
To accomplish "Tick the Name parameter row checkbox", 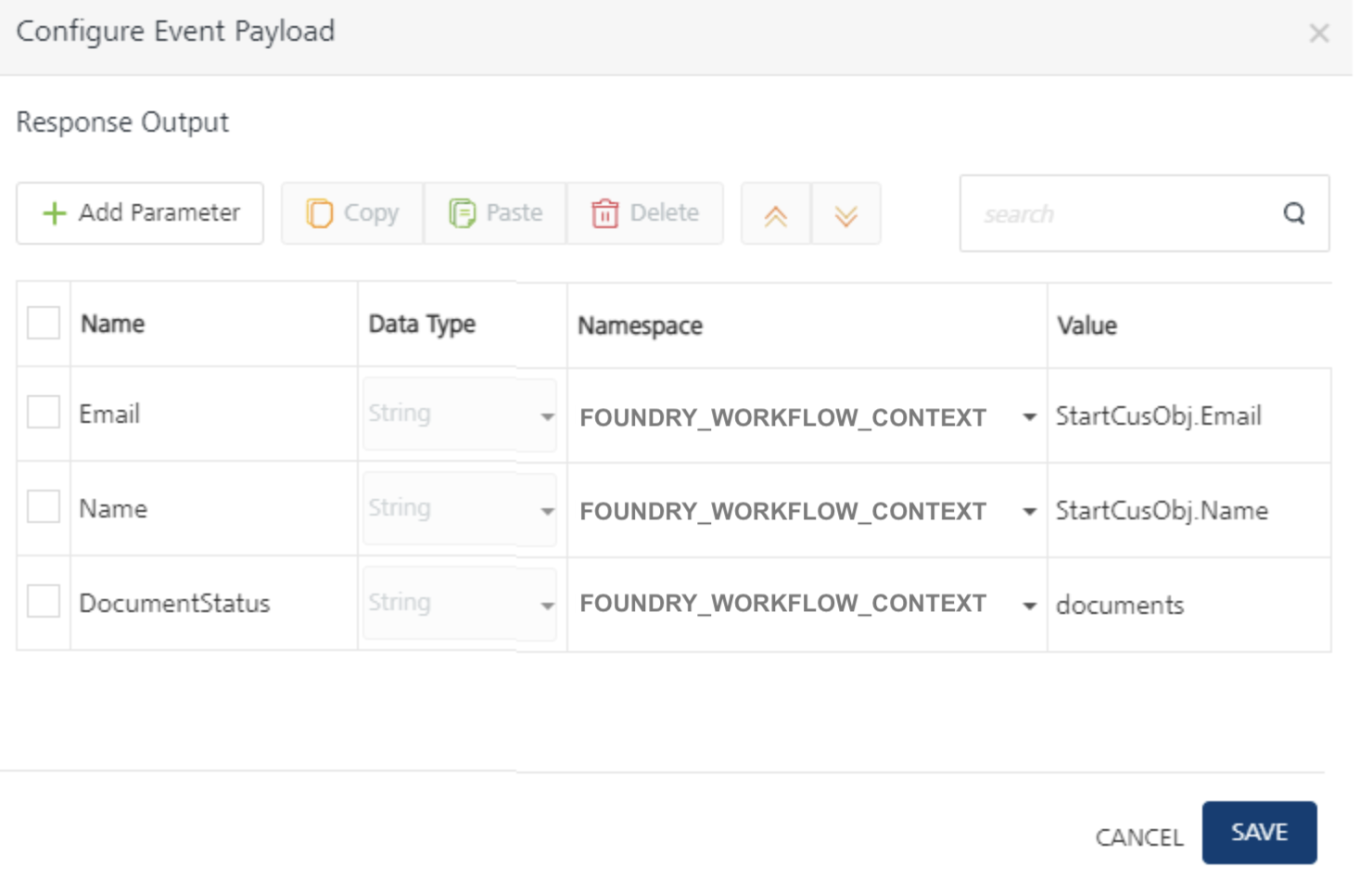I will pos(44,507).
